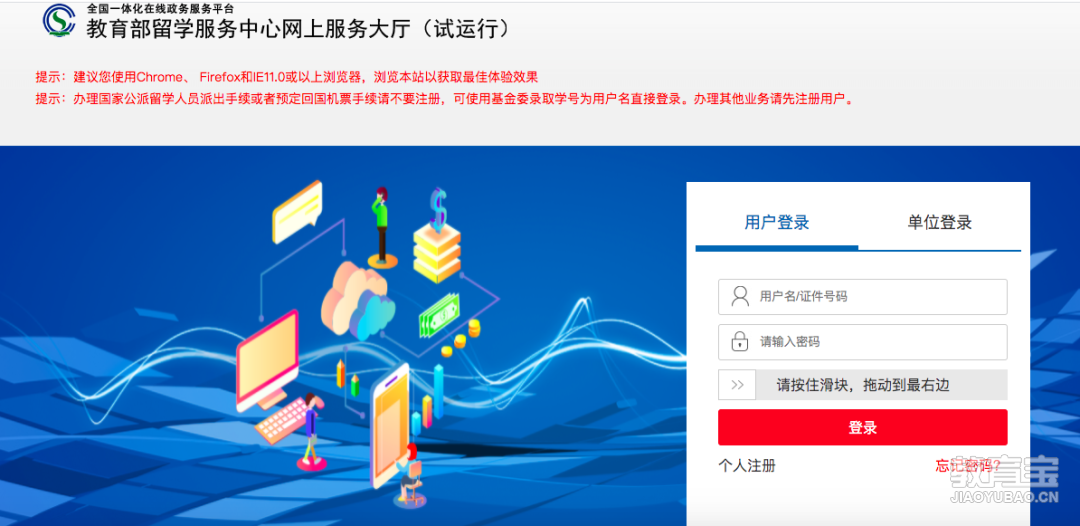The height and width of the screenshot is (526, 1080).
Task: Click the desktop monitor illustration
Action: tap(267, 359)
